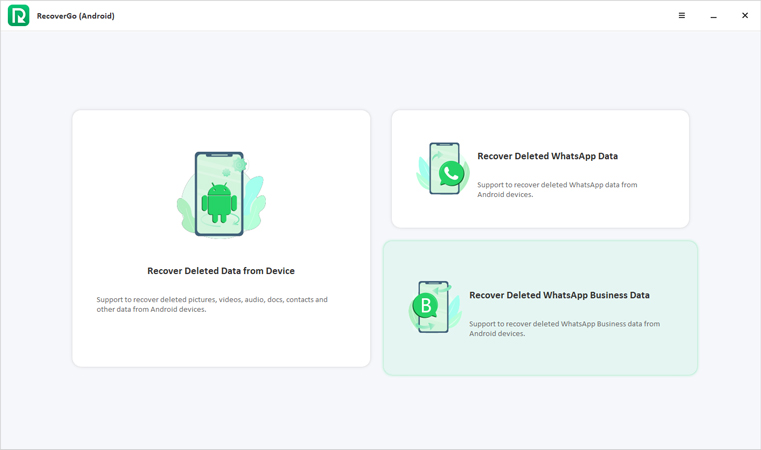The height and width of the screenshot is (450, 761).
Task: Click 'Support to recover deleted WhatsApp data' text
Action: 557,189
